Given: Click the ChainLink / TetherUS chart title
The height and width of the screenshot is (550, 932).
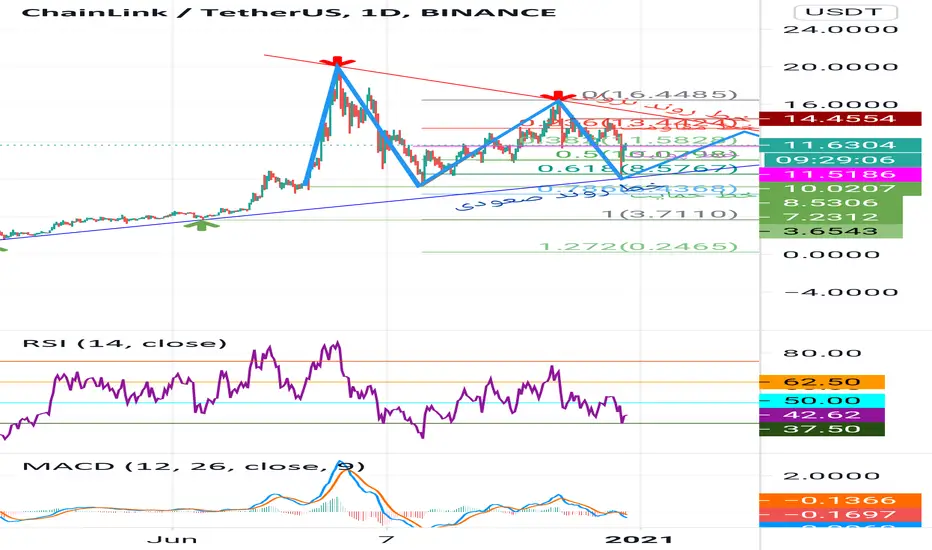Looking at the screenshot, I should click(289, 12).
